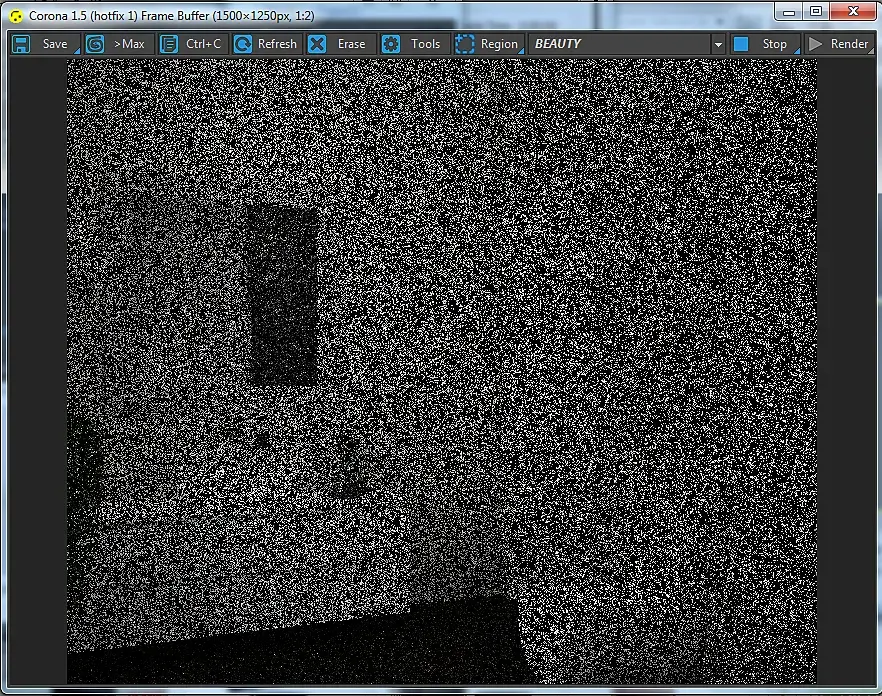
Task: Close the Corona Frame Buffer window
Action: click(x=853, y=11)
